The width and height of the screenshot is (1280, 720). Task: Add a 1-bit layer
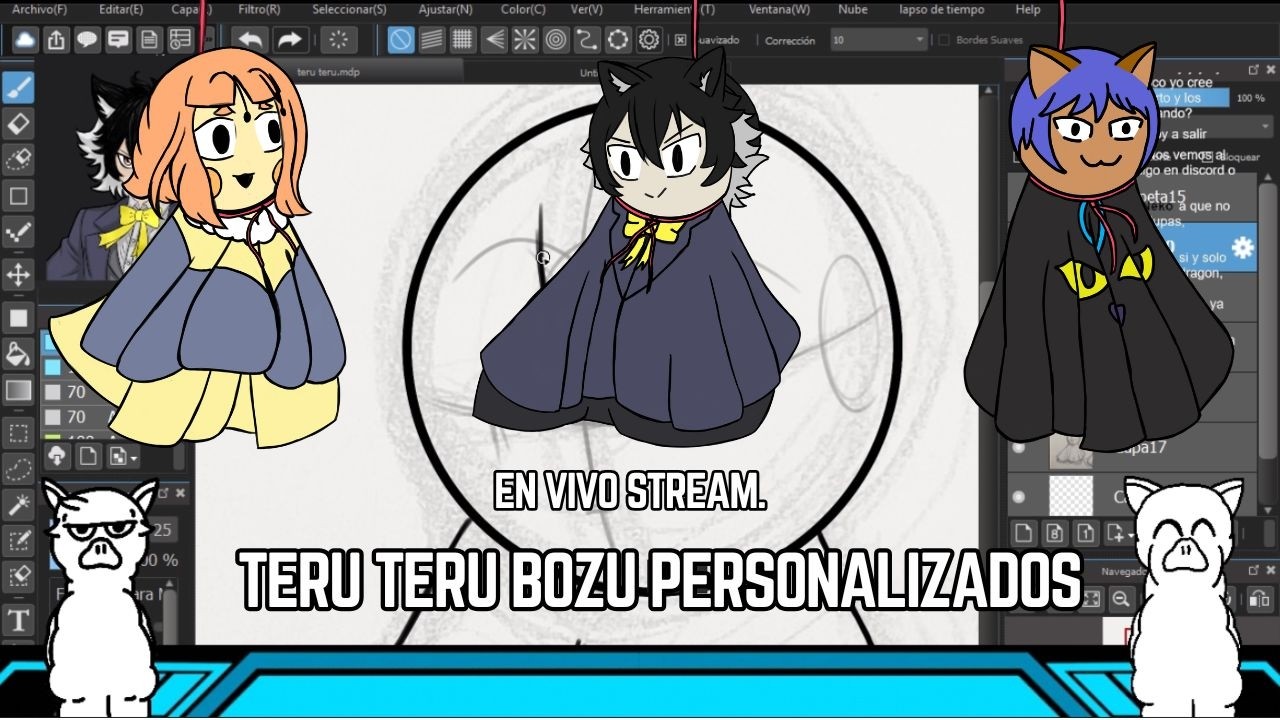click(x=1086, y=532)
